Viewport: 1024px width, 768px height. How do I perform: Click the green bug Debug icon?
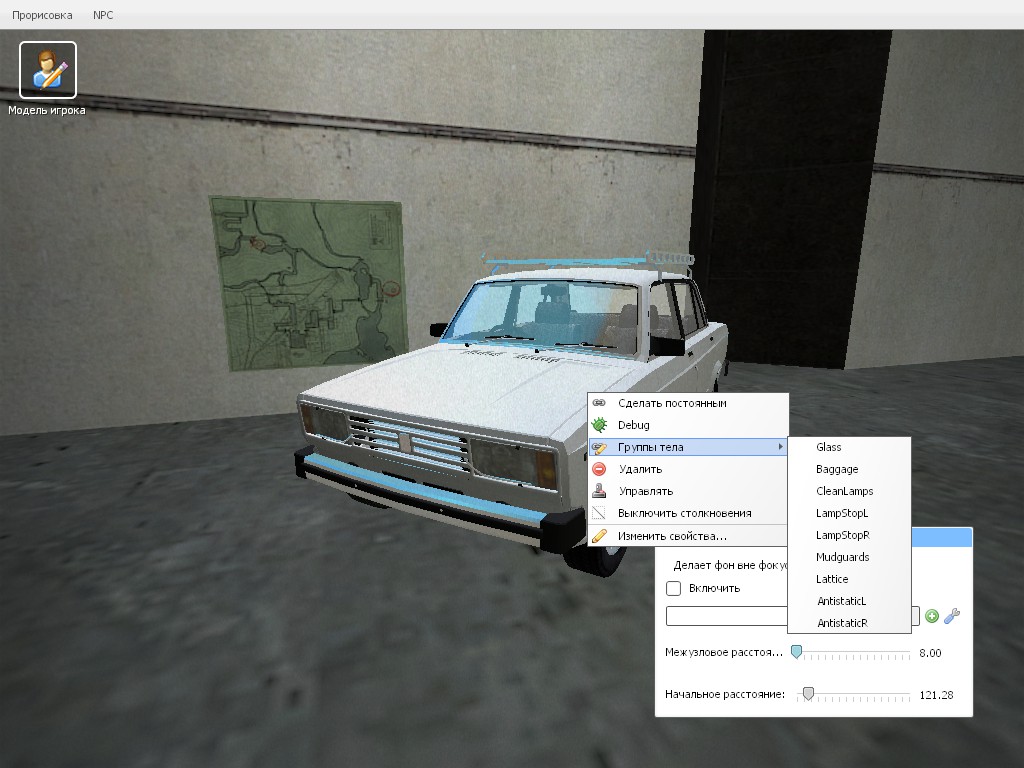tap(599, 425)
